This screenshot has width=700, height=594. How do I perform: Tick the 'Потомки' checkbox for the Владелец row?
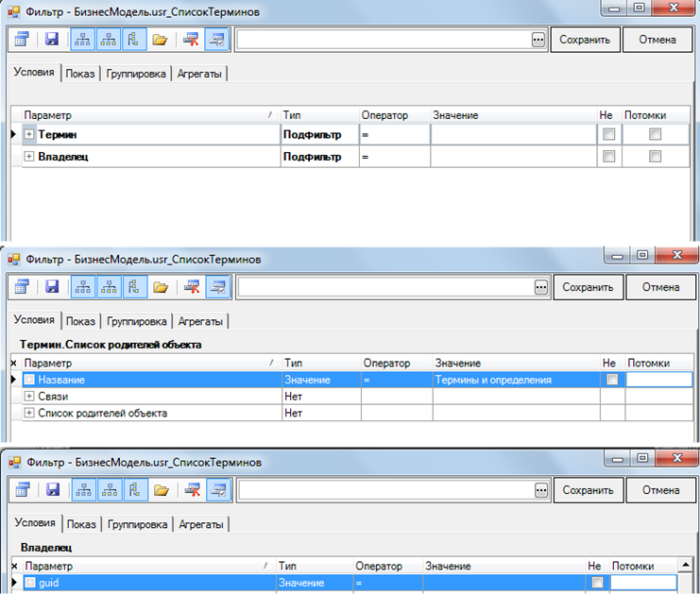(x=655, y=156)
